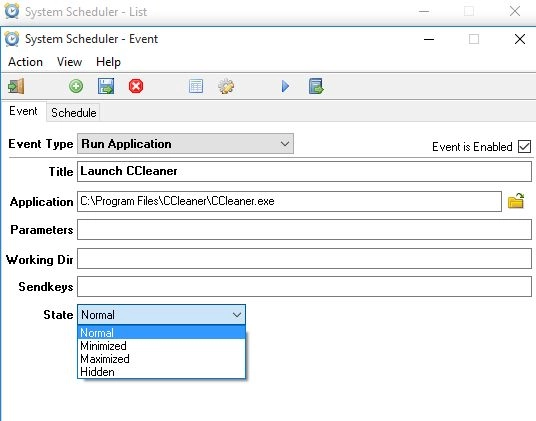Delete event with red X icon
This screenshot has height=421, width=536.
(x=136, y=86)
